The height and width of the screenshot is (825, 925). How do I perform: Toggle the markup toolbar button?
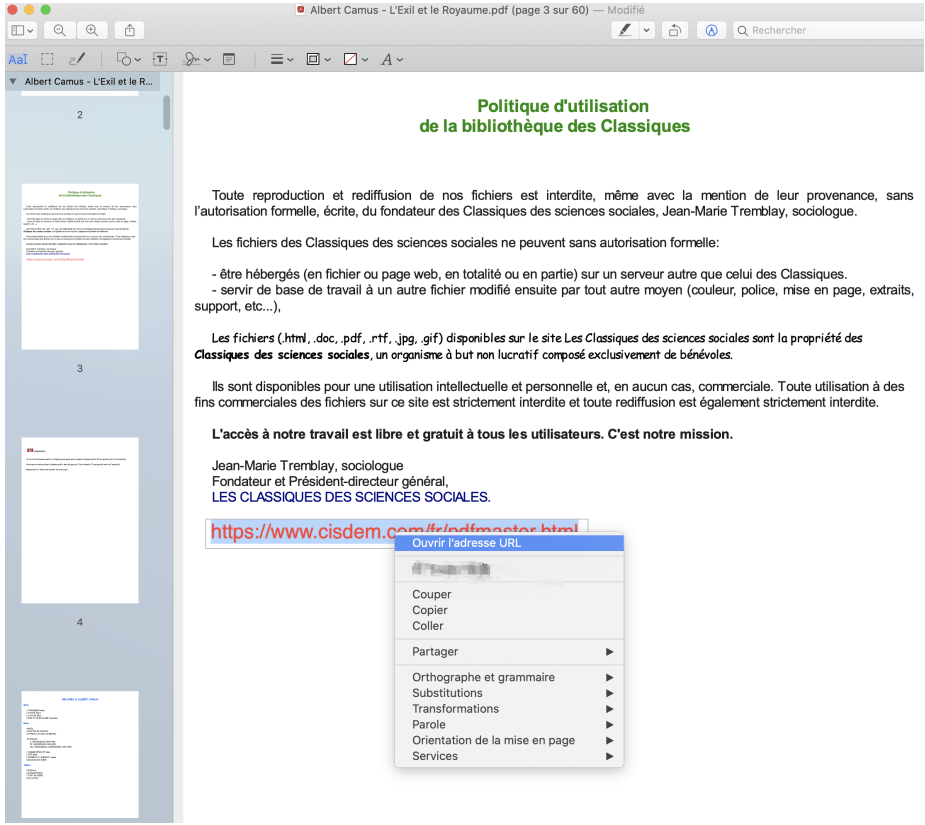pos(711,31)
